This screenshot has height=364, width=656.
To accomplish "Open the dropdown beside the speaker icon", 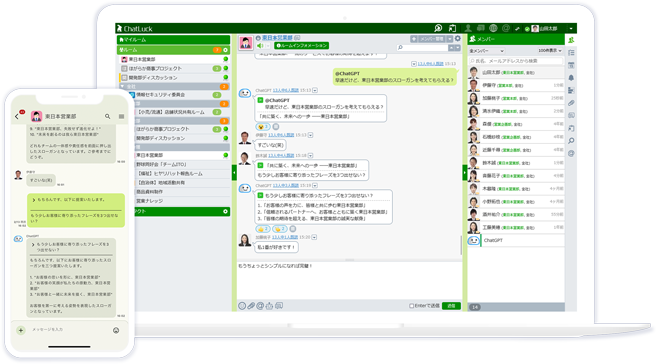I will point(268,46).
